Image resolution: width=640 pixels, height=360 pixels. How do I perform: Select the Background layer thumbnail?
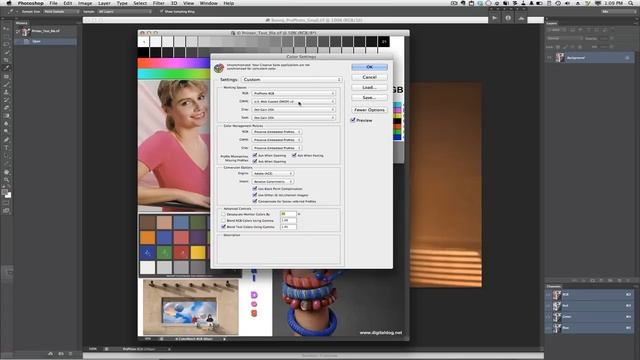point(560,58)
